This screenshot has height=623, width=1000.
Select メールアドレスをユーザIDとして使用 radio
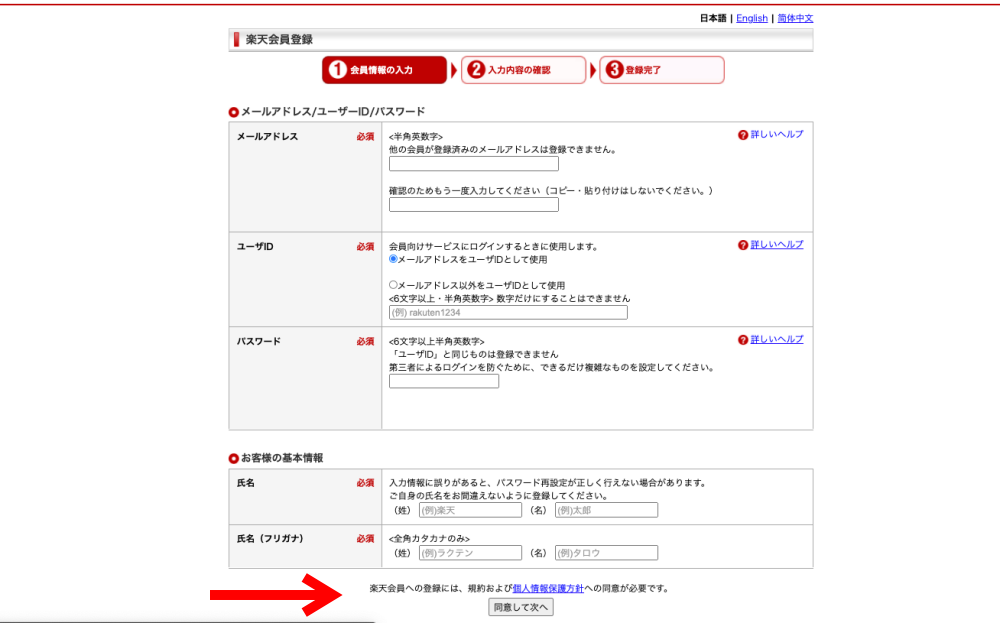pyautogui.click(x=393, y=259)
